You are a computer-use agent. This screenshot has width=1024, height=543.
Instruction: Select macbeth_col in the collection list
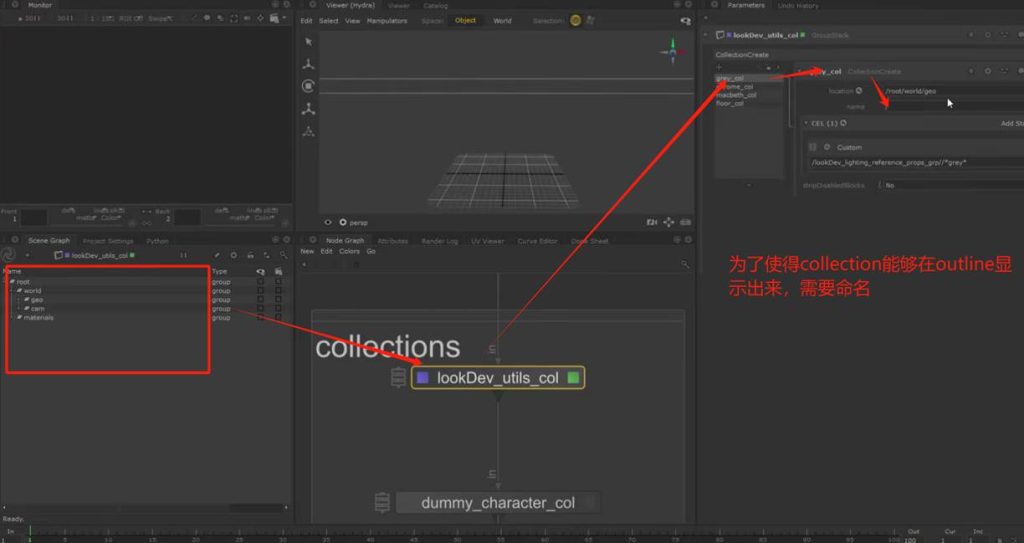tap(736, 95)
